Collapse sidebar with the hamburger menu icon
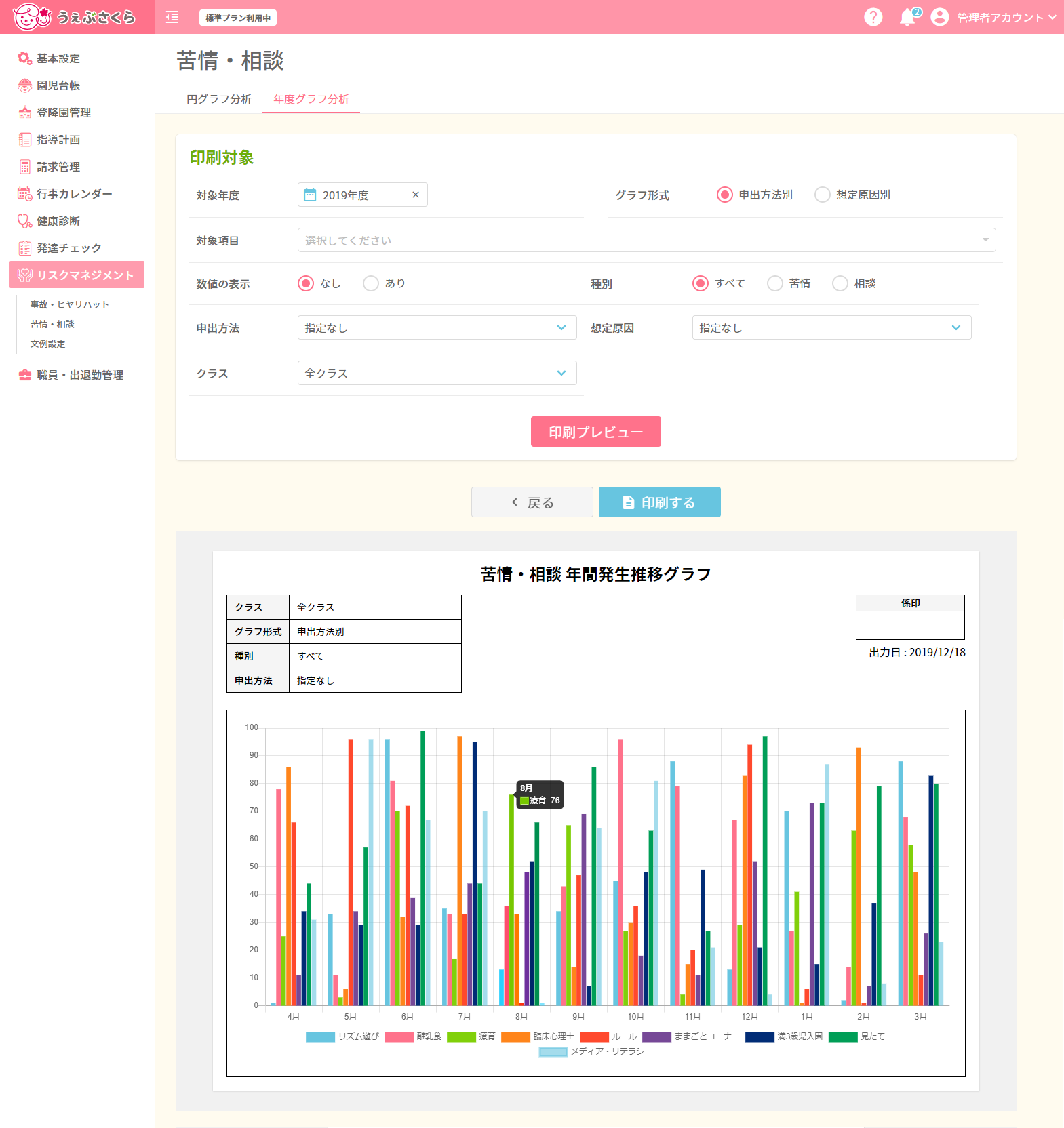1064x1128 pixels. click(172, 17)
